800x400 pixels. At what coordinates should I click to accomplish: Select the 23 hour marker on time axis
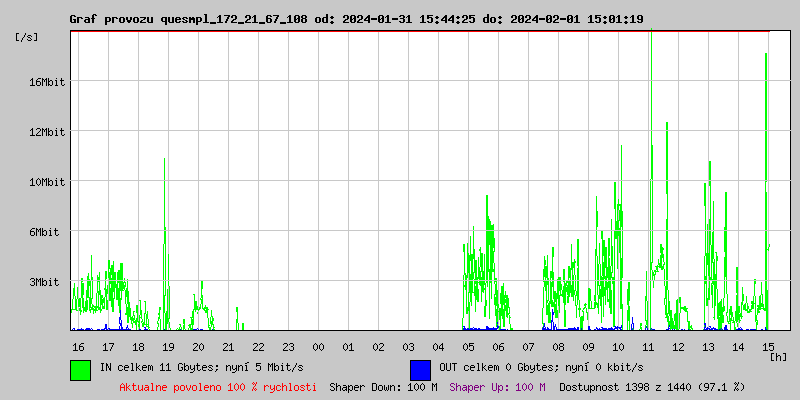288,346
